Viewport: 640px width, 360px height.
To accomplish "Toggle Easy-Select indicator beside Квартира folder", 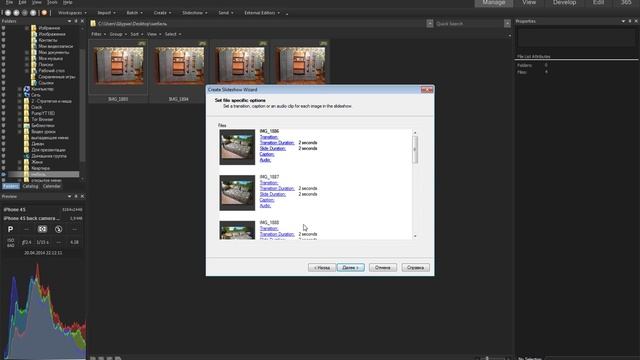I will tap(4, 168).
